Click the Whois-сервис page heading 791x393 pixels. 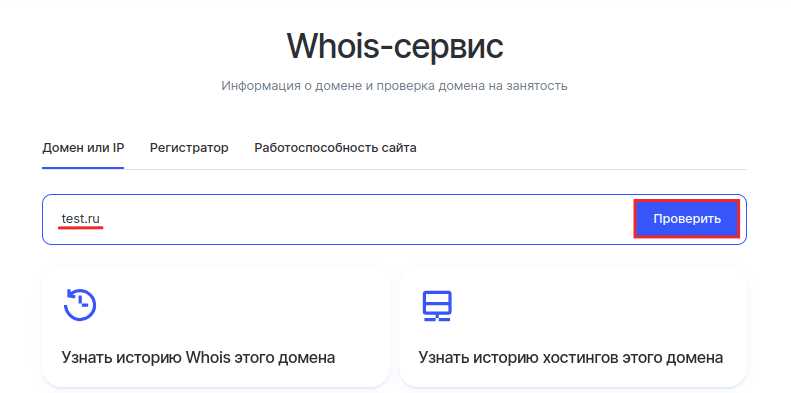pyautogui.click(x=395, y=46)
